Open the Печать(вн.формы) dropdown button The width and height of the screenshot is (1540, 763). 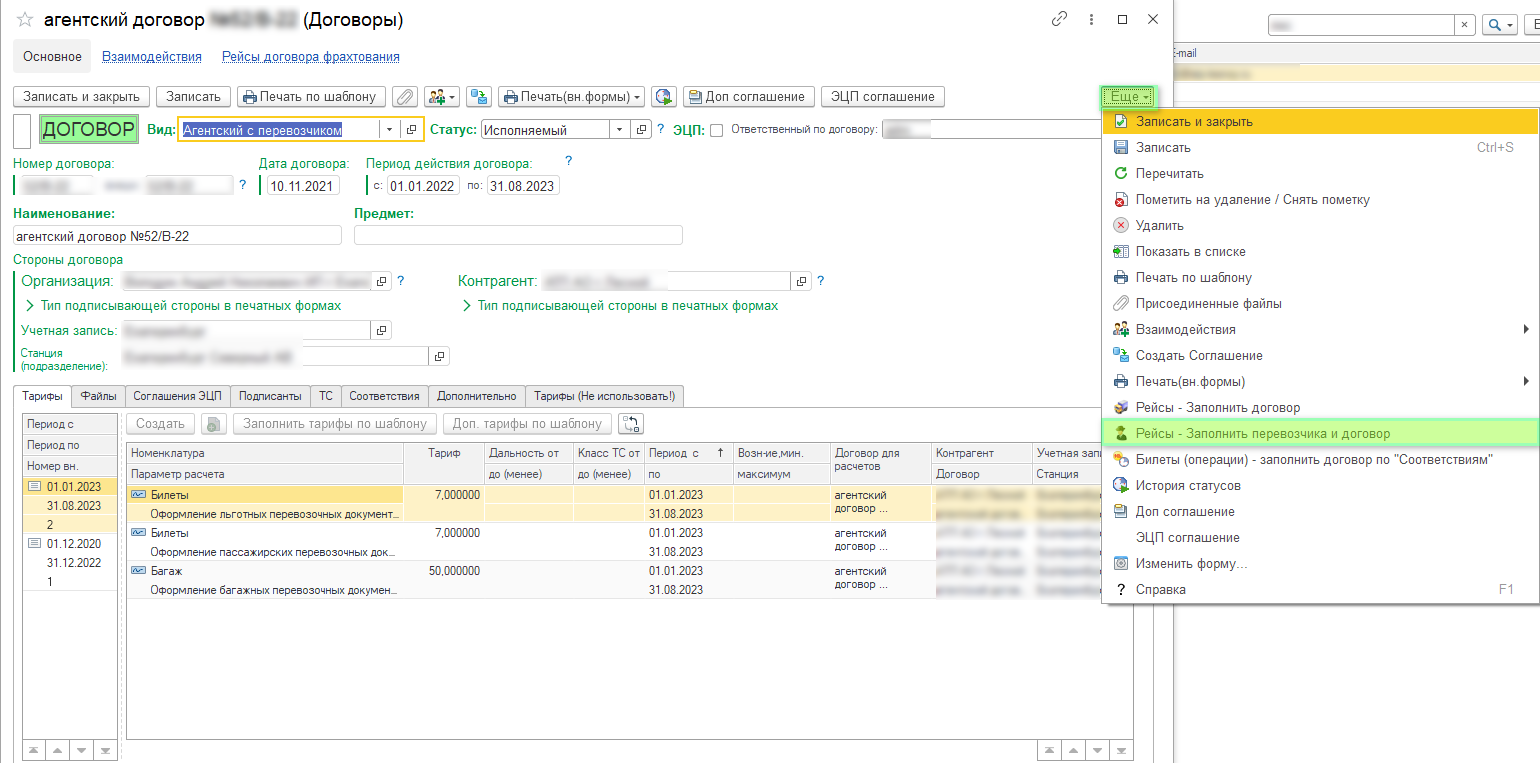[571, 97]
